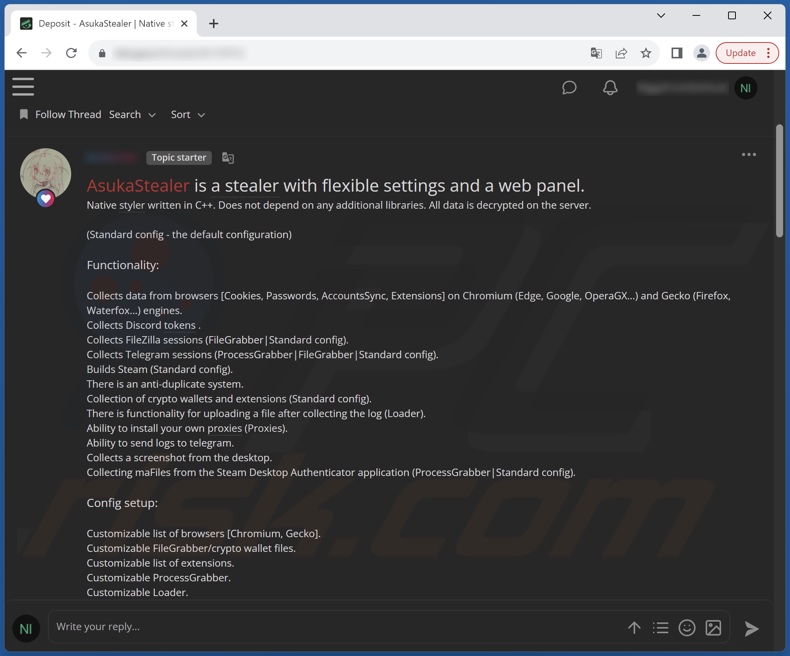The image size is (790, 656).
Task: Click 'There is an anti-duplicate system.' line
Action: click(165, 384)
